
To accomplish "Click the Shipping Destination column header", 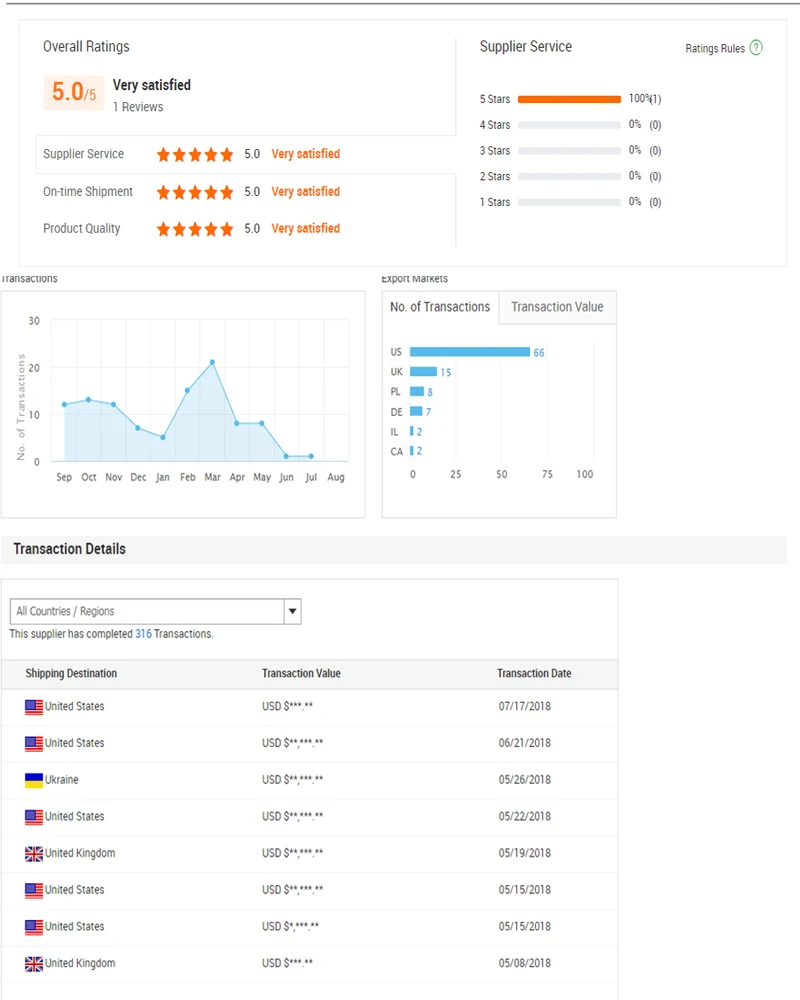I will tap(71, 674).
